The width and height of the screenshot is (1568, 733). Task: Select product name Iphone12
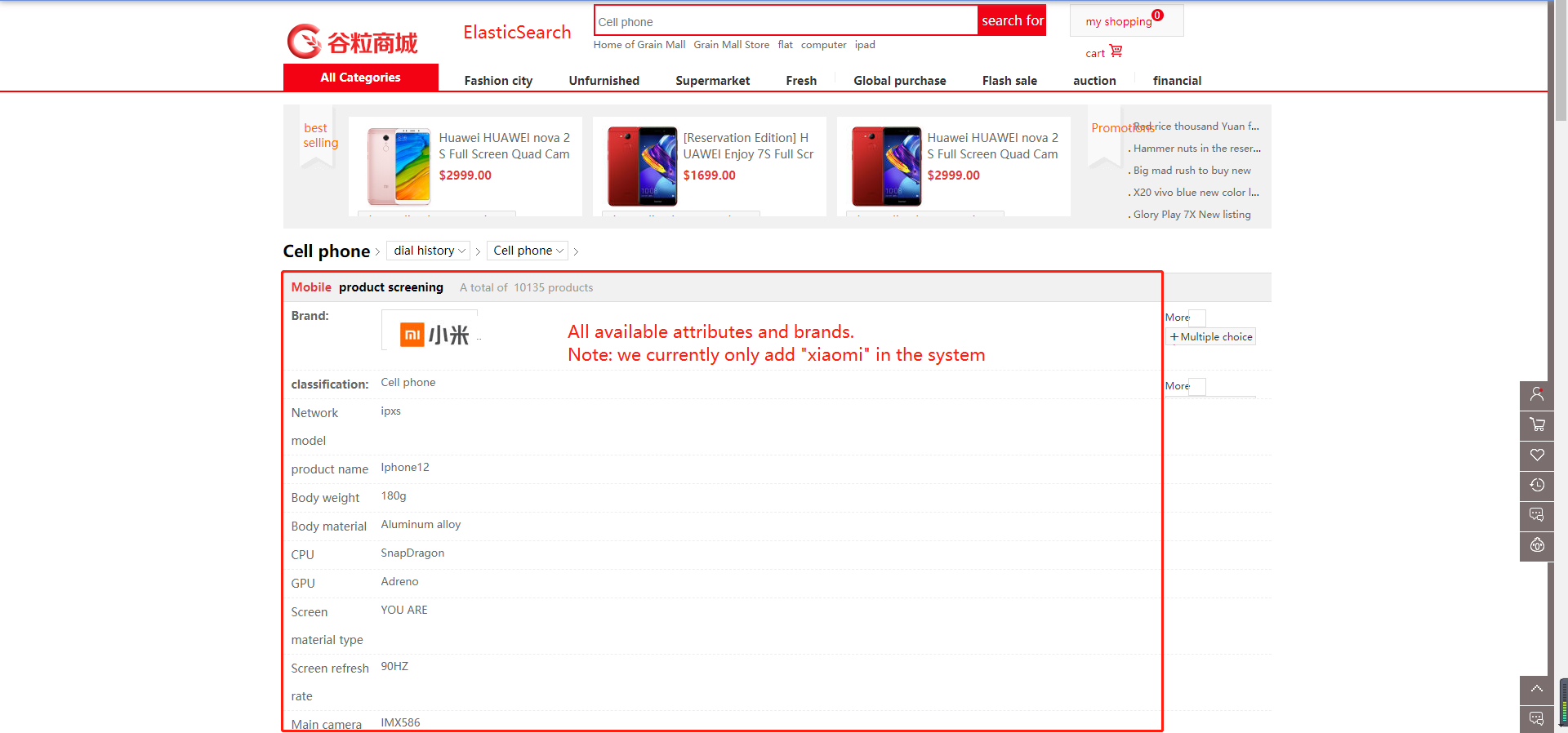[404, 468]
